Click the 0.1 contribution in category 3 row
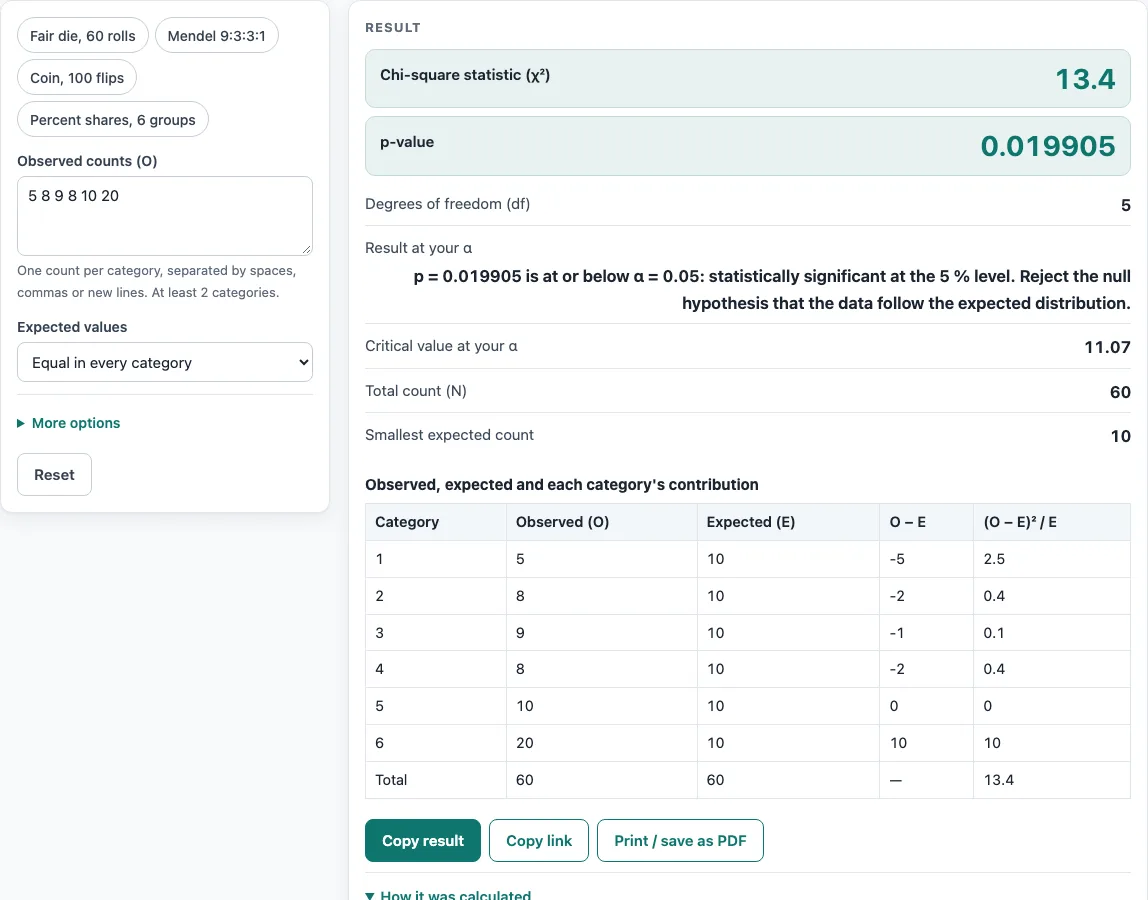 (x=994, y=633)
